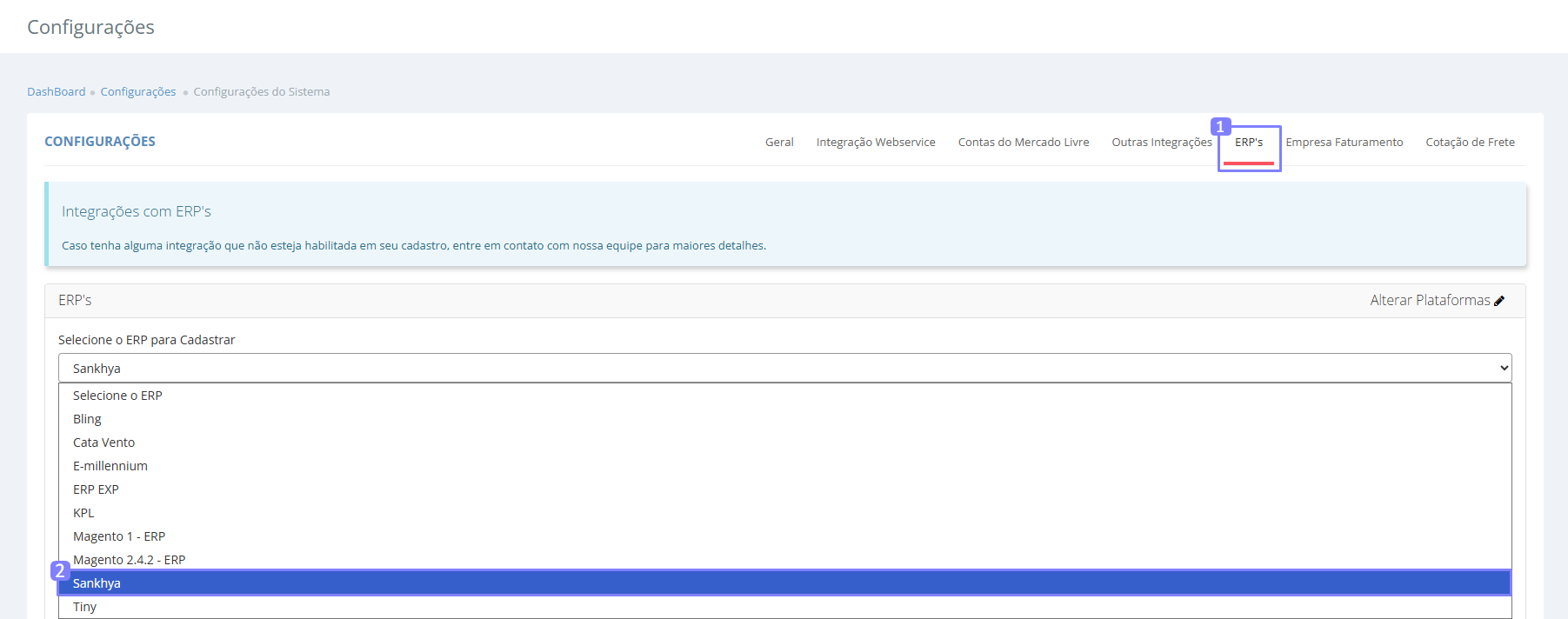
Task: Open Empresa Faturamento tab
Action: coord(1344,142)
